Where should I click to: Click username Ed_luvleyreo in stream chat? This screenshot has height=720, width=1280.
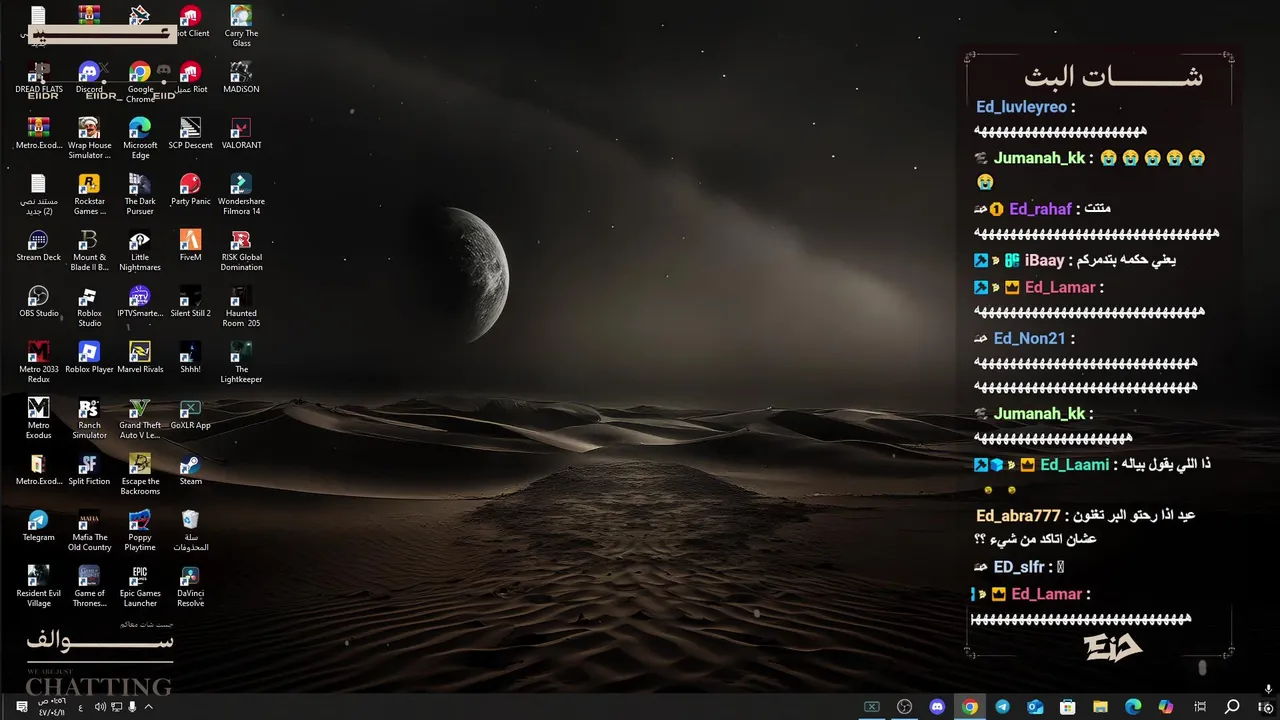[x=1021, y=107]
